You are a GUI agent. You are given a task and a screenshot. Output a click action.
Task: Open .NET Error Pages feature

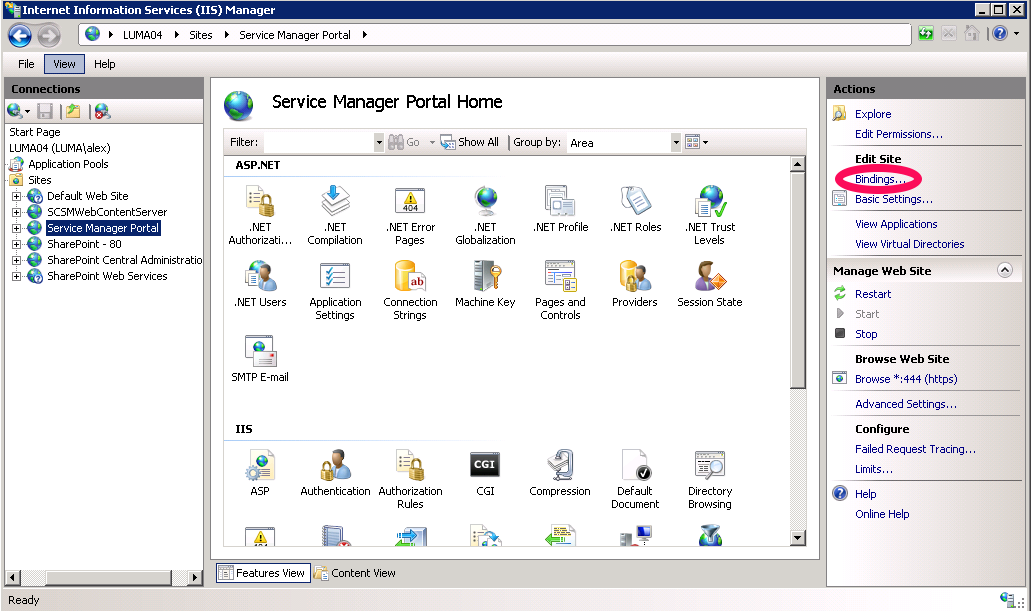point(410,215)
